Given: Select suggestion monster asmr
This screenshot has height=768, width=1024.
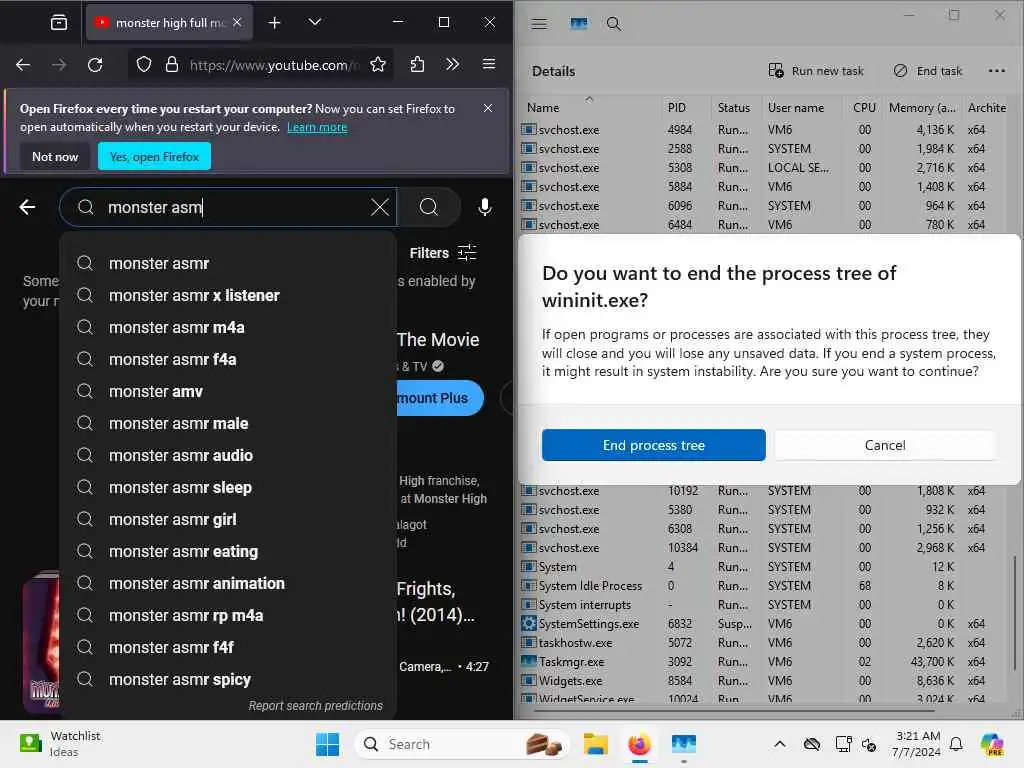Looking at the screenshot, I should 227,264.
